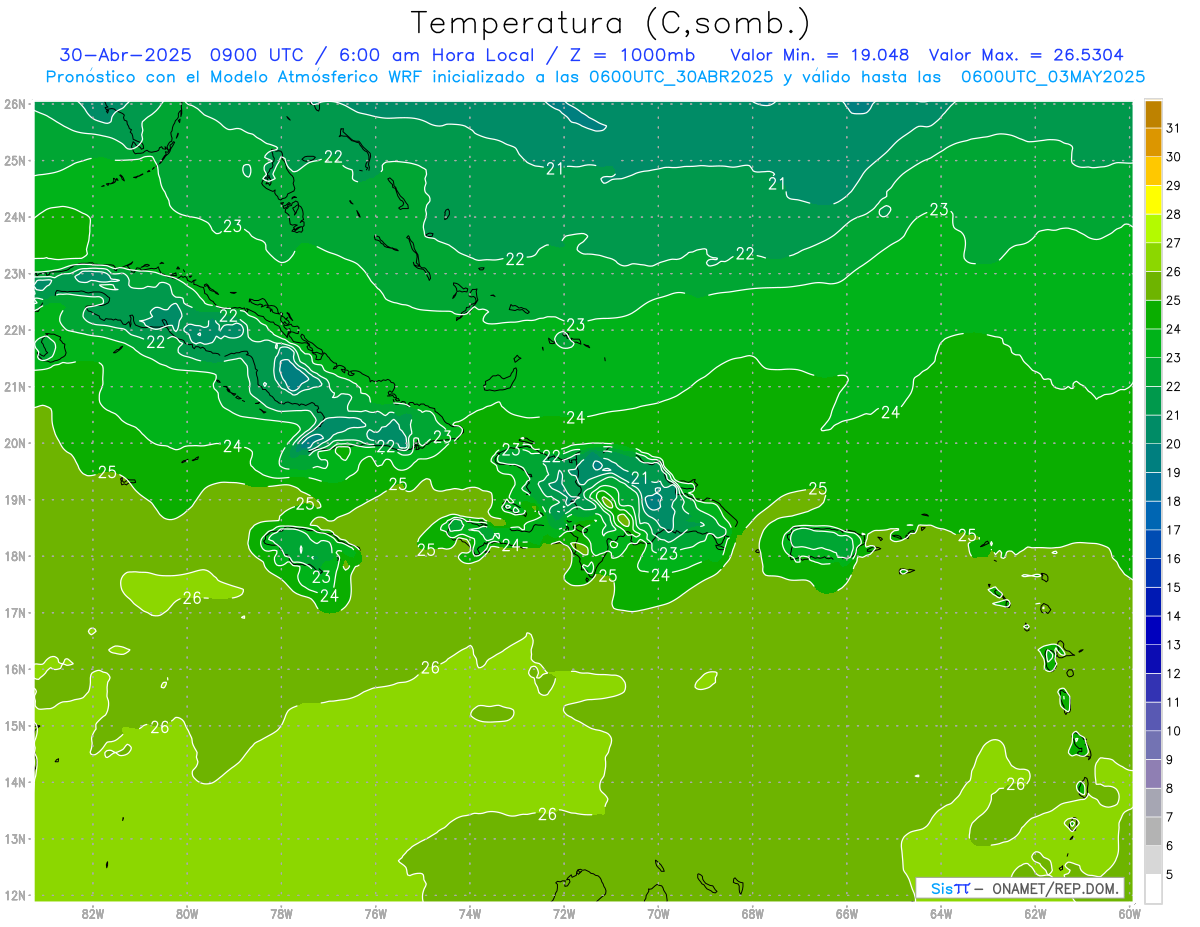Viewport: 1200px width, 927px height.
Task: Click the "16N" latitude axis label
Action: 15,669
